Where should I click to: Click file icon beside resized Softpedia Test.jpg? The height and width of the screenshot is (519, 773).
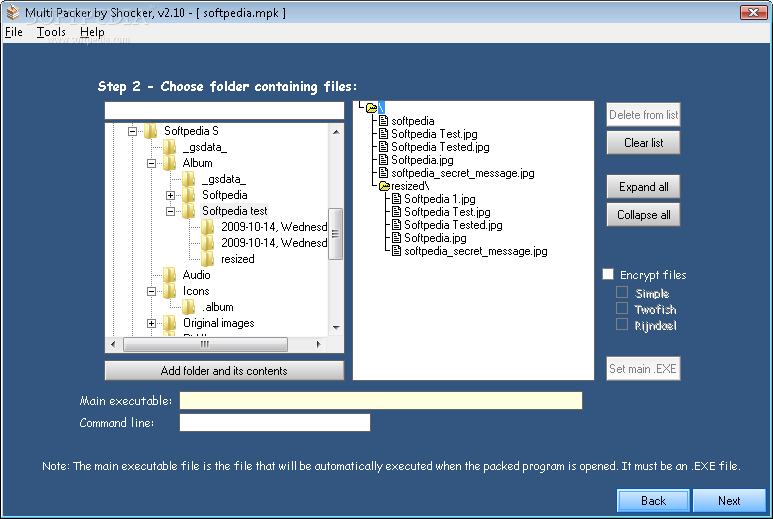pos(396,211)
